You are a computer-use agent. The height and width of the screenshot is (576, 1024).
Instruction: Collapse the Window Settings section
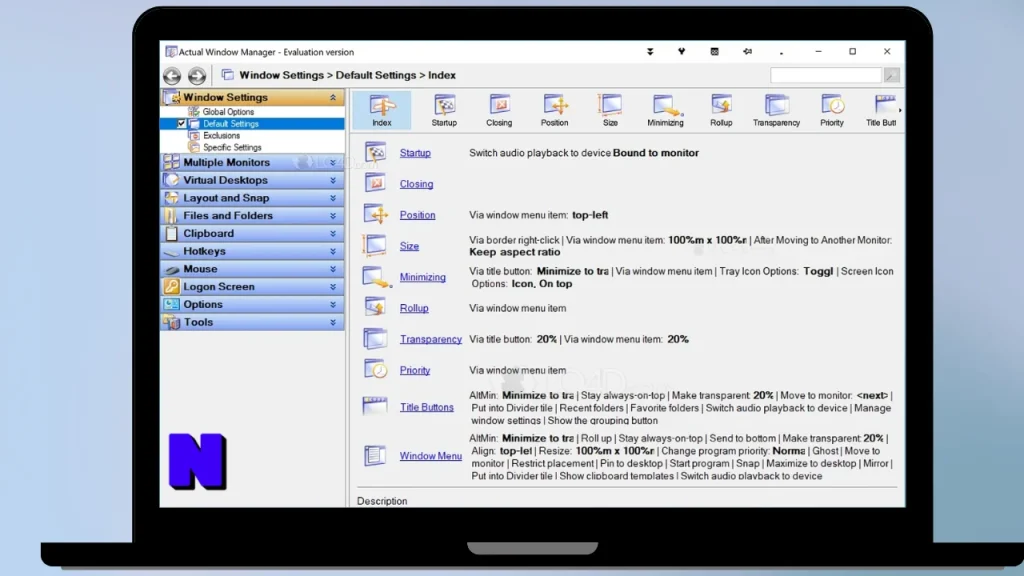pyautogui.click(x=333, y=97)
